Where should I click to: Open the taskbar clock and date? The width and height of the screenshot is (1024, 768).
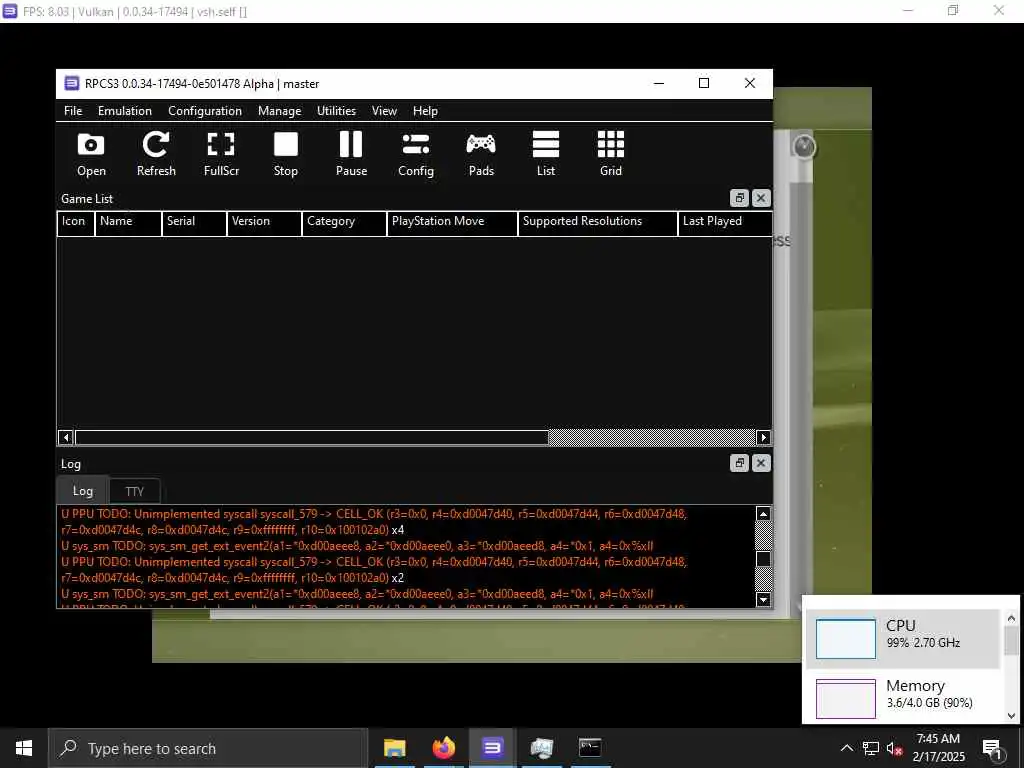[x=938, y=748]
